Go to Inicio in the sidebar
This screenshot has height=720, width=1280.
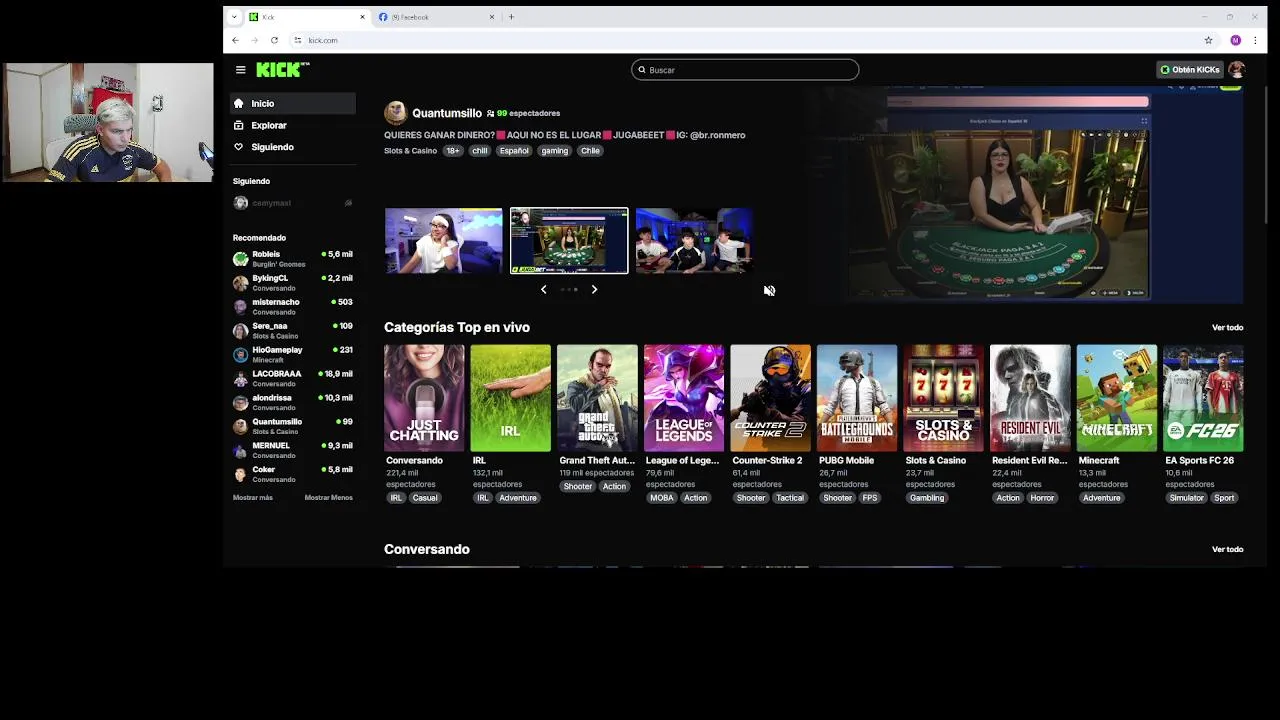click(292, 103)
